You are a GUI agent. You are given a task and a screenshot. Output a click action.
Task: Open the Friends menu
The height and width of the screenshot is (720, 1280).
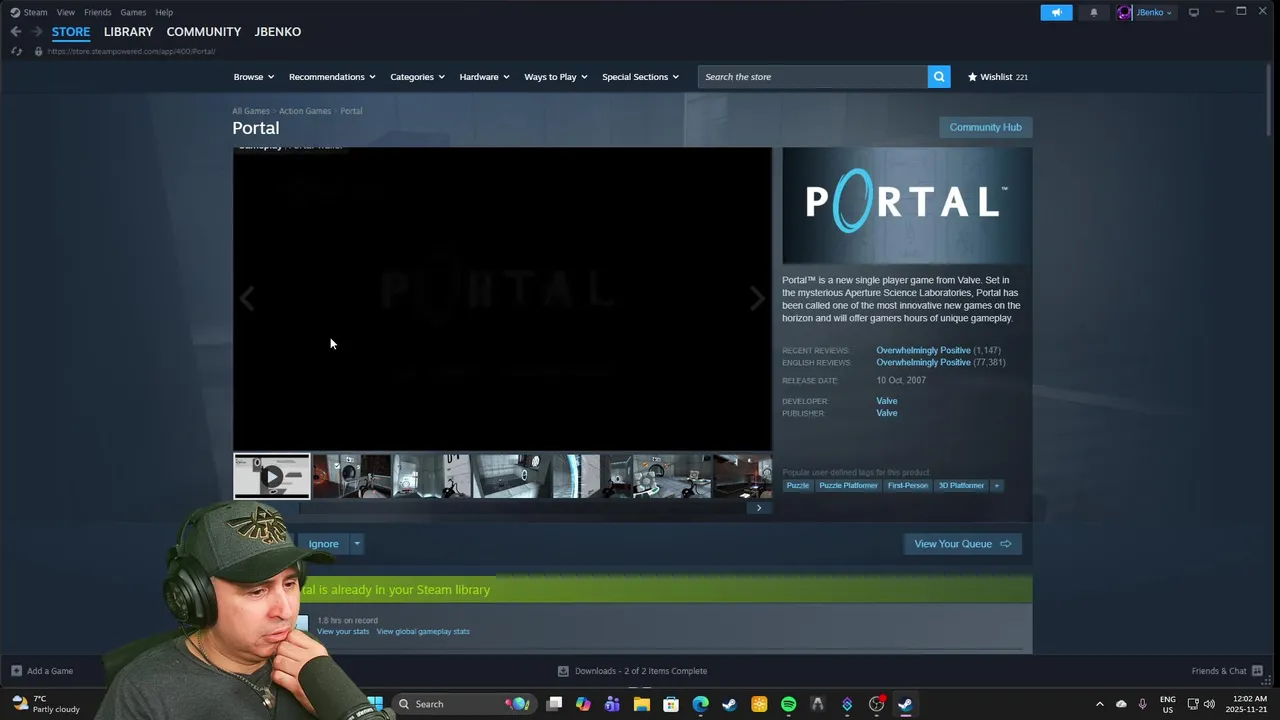pos(98,12)
